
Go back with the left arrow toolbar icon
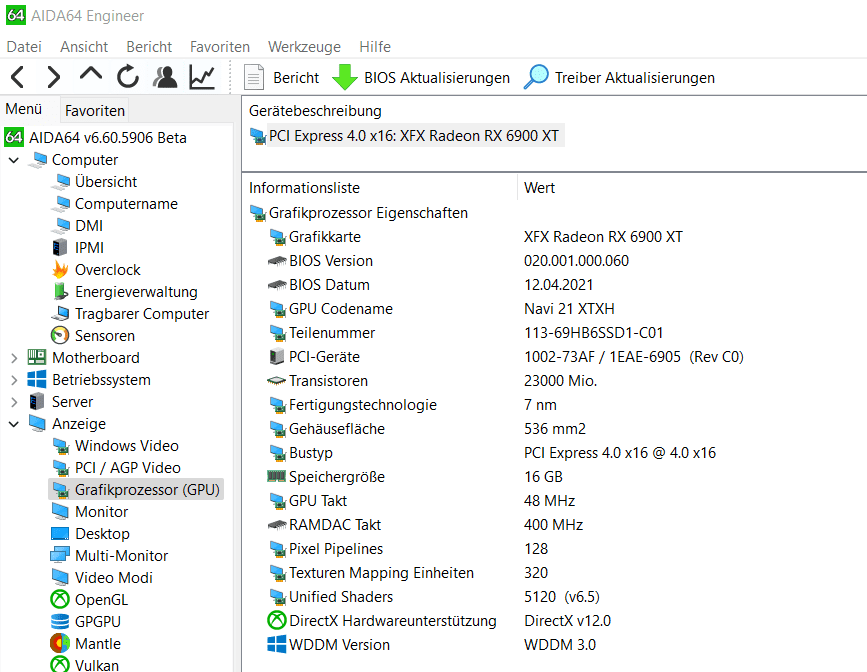(18, 77)
